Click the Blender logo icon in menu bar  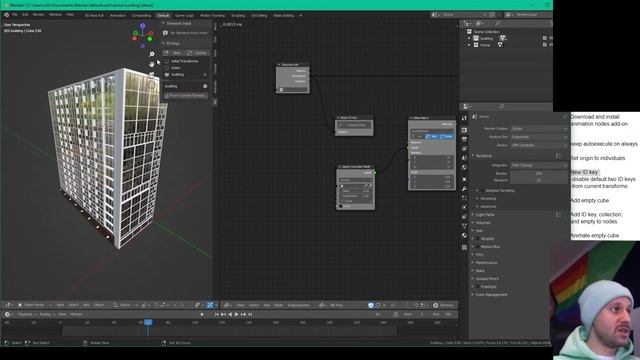click(7, 15)
